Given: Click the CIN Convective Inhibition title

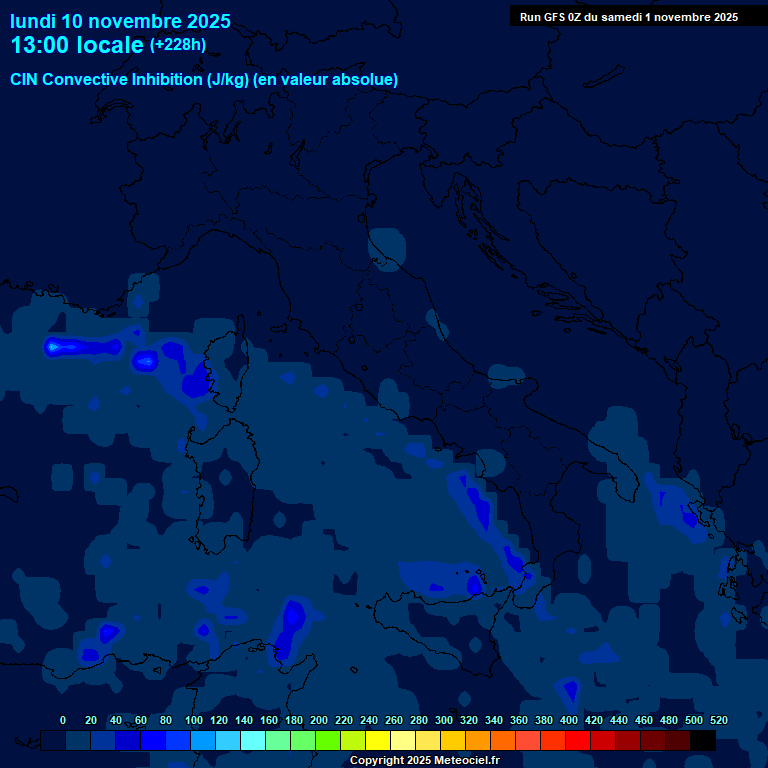Looking at the screenshot, I should tap(204, 79).
